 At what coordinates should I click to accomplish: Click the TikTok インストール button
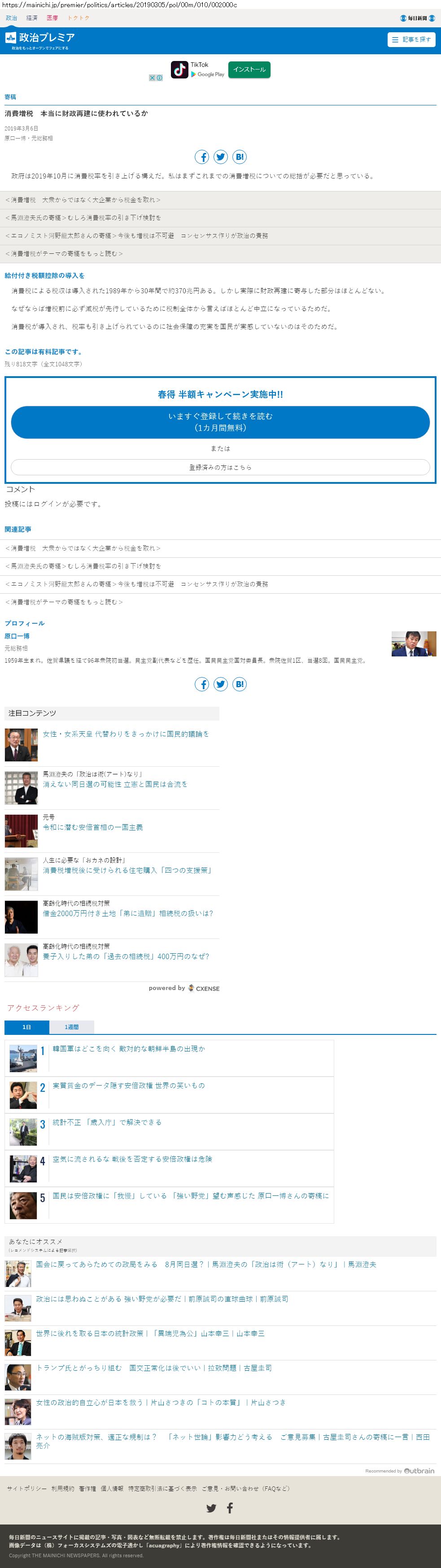(x=249, y=69)
